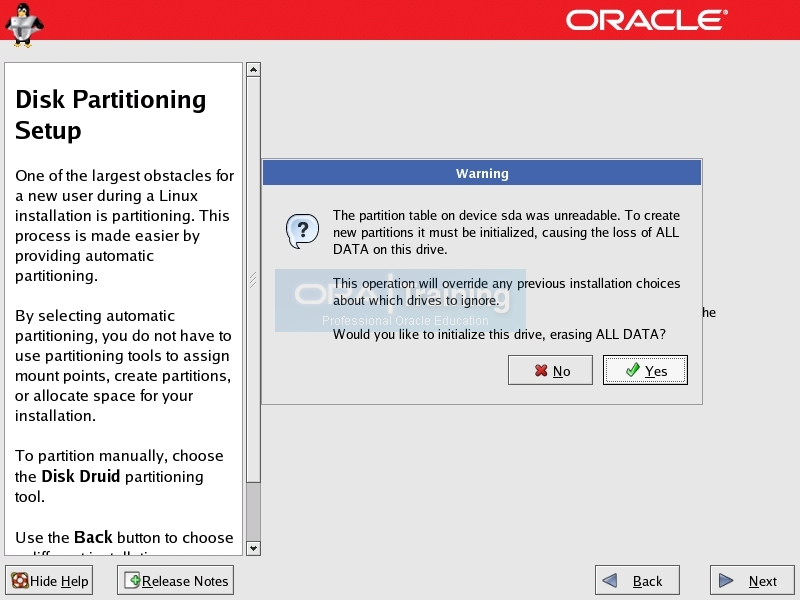The height and width of the screenshot is (600, 800).
Task: Click the Warning dialog title bar
Action: pos(482,173)
